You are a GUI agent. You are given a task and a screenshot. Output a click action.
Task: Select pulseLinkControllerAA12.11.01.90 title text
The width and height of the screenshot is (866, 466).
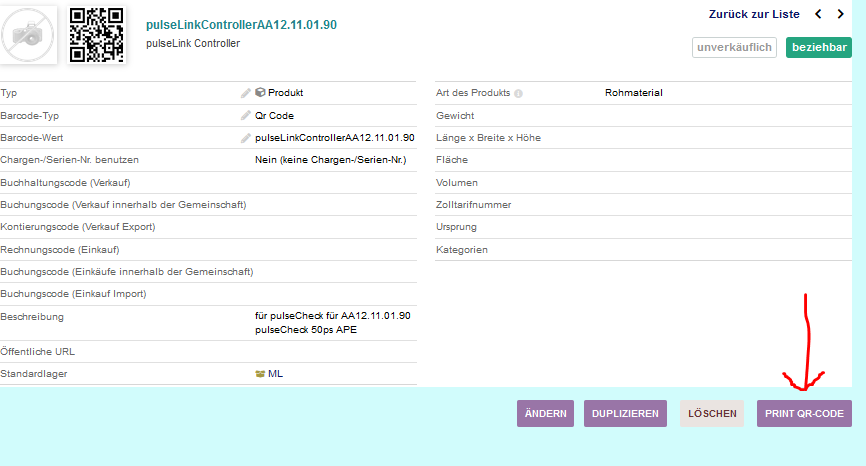pos(241,25)
